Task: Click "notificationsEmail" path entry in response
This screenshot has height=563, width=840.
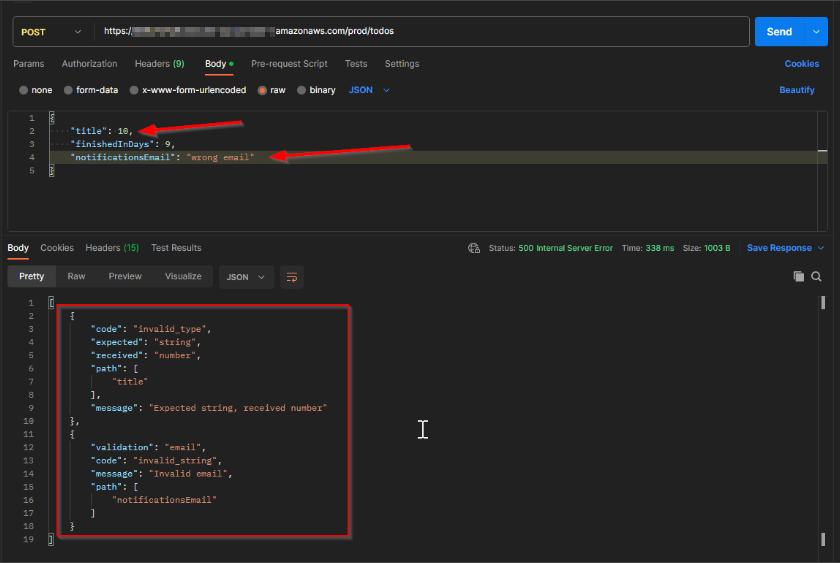Action: click(164, 500)
